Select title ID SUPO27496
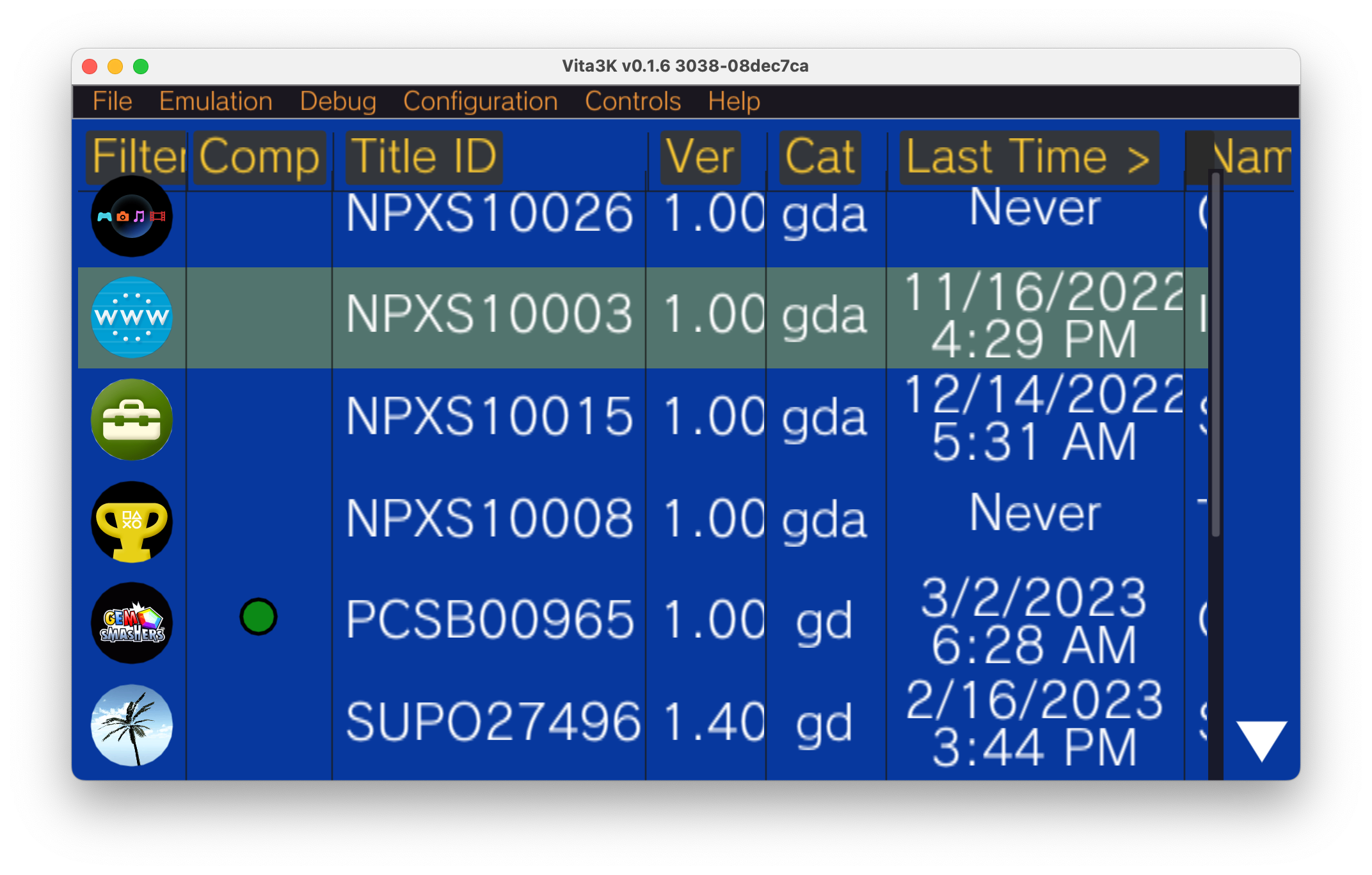Screen dimensions: 1372x875 493,722
